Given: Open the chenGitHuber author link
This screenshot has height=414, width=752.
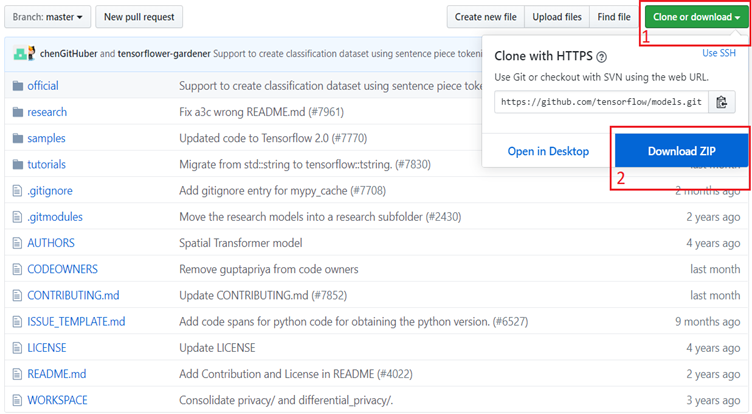Looking at the screenshot, I should click(x=69, y=54).
